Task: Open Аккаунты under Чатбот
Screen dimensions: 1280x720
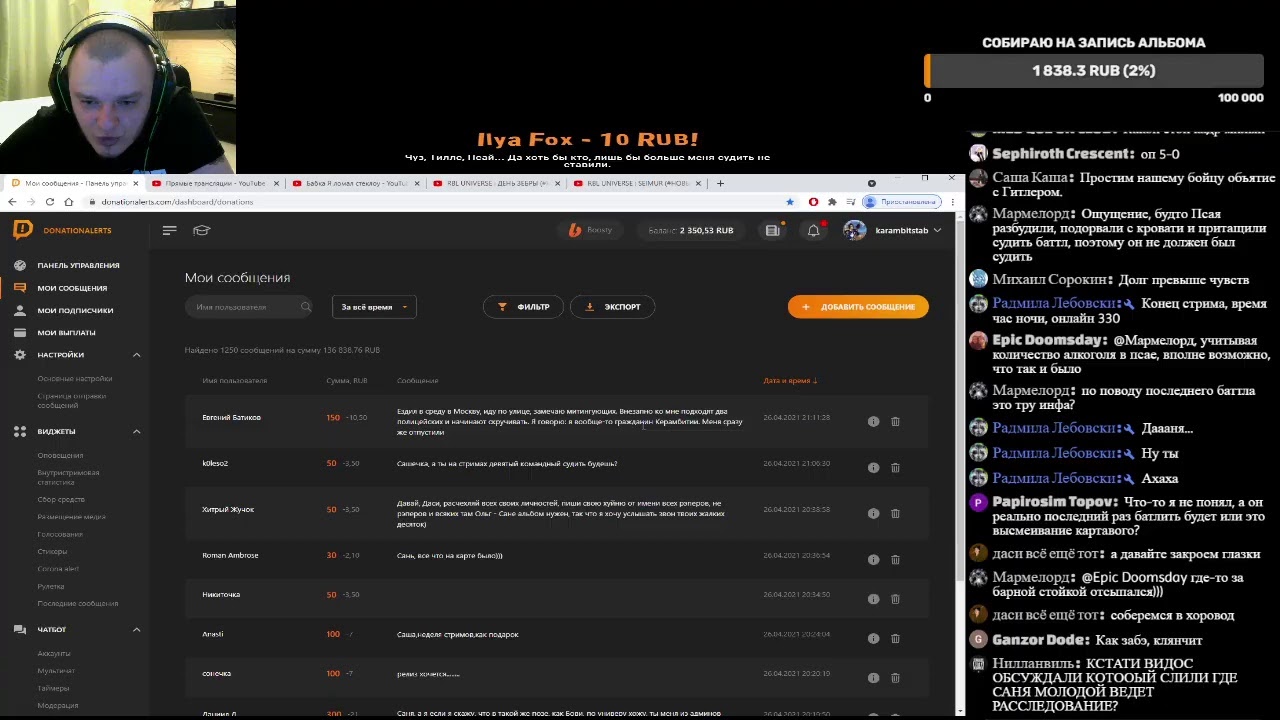Action: click(x=54, y=653)
